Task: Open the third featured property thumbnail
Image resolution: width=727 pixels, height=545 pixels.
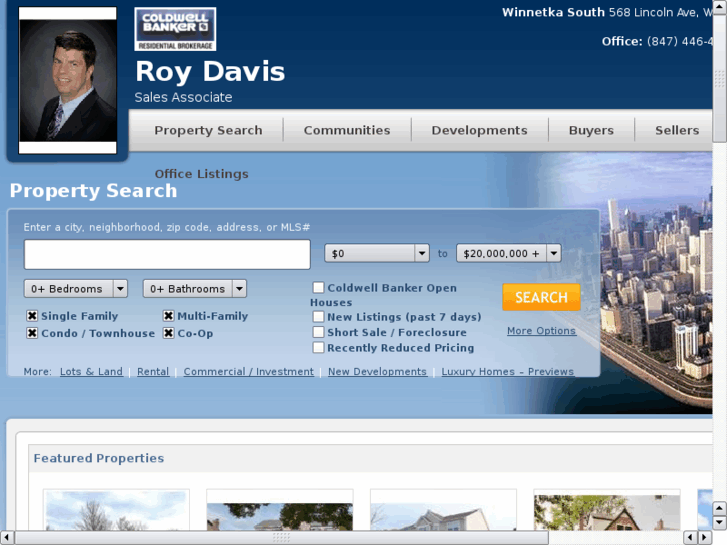Action: (443, 509)
